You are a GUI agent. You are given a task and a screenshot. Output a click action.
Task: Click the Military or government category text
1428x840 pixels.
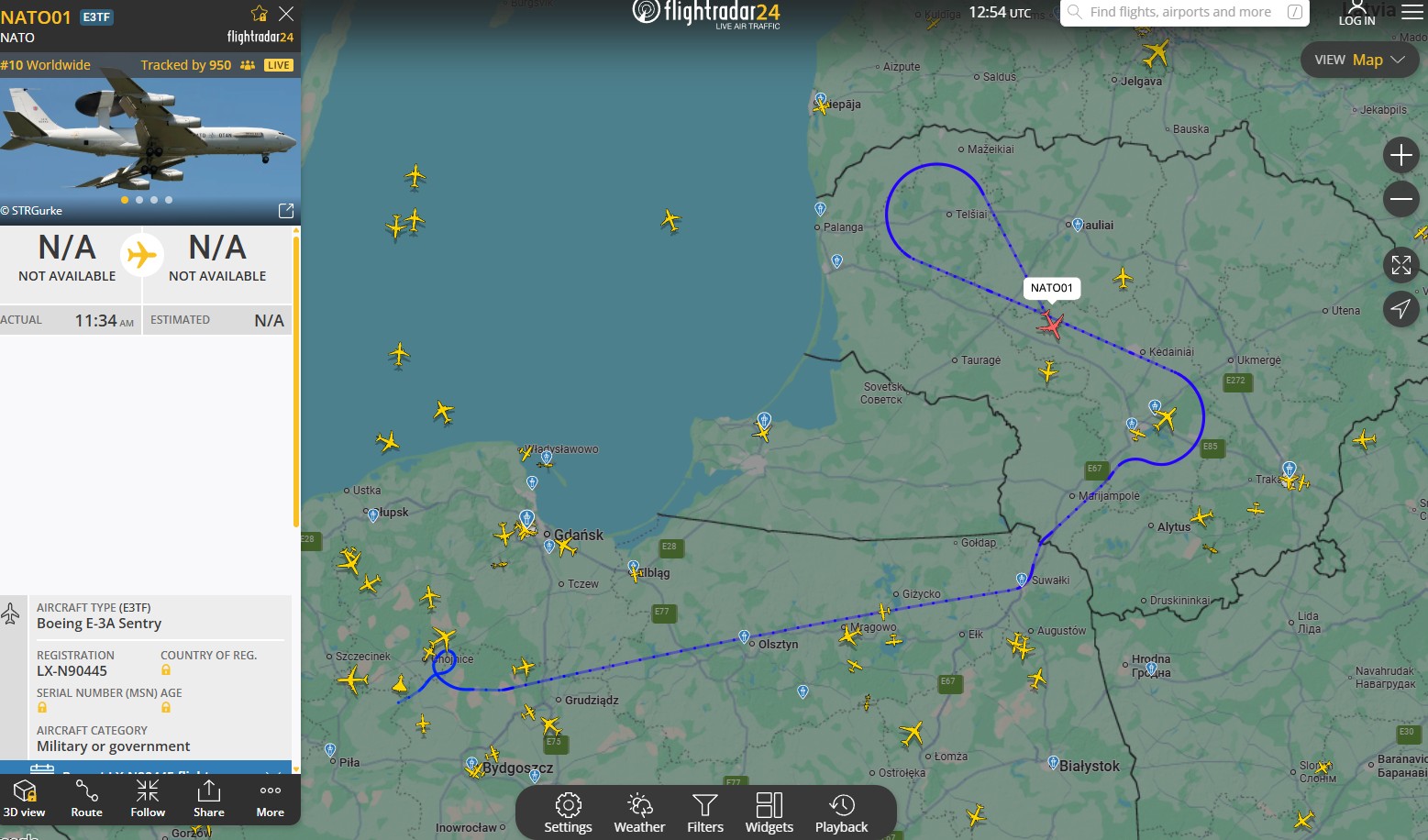pos(114,746)
